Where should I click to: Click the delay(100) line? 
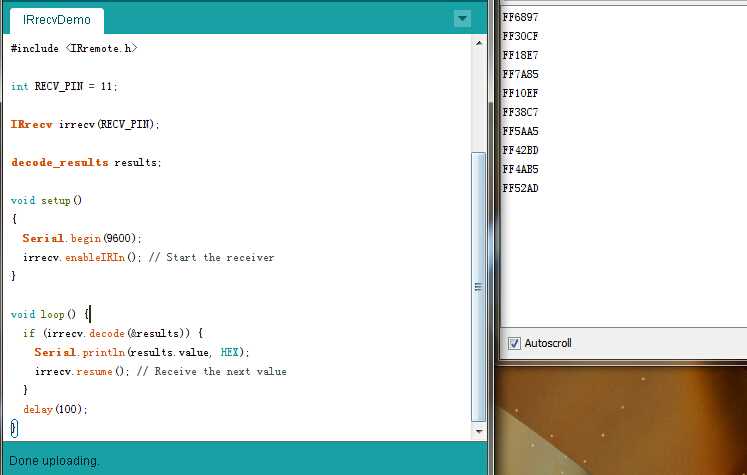tap(55, 409)
